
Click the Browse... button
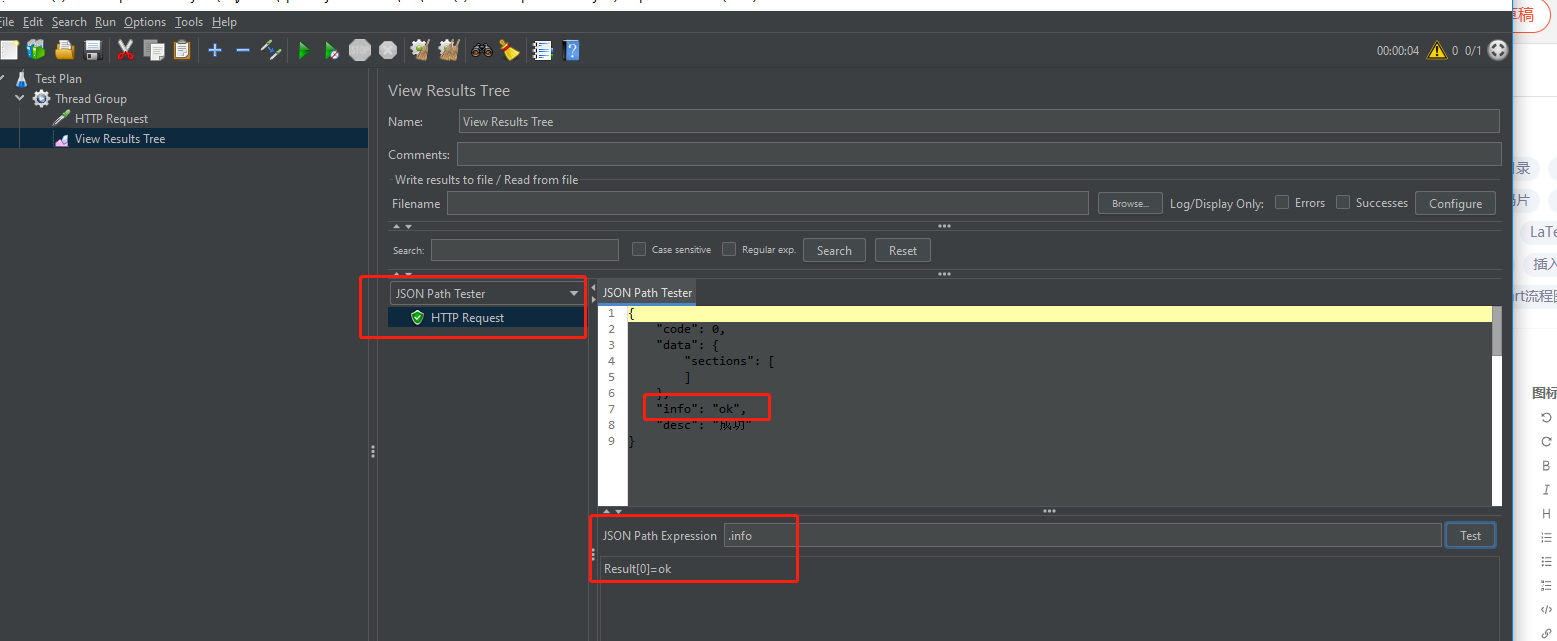1130,203
